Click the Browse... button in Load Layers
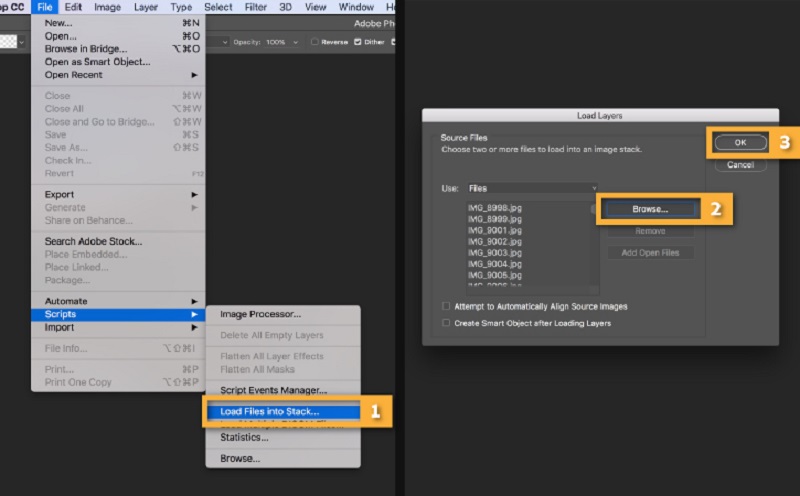 [650, 209]
